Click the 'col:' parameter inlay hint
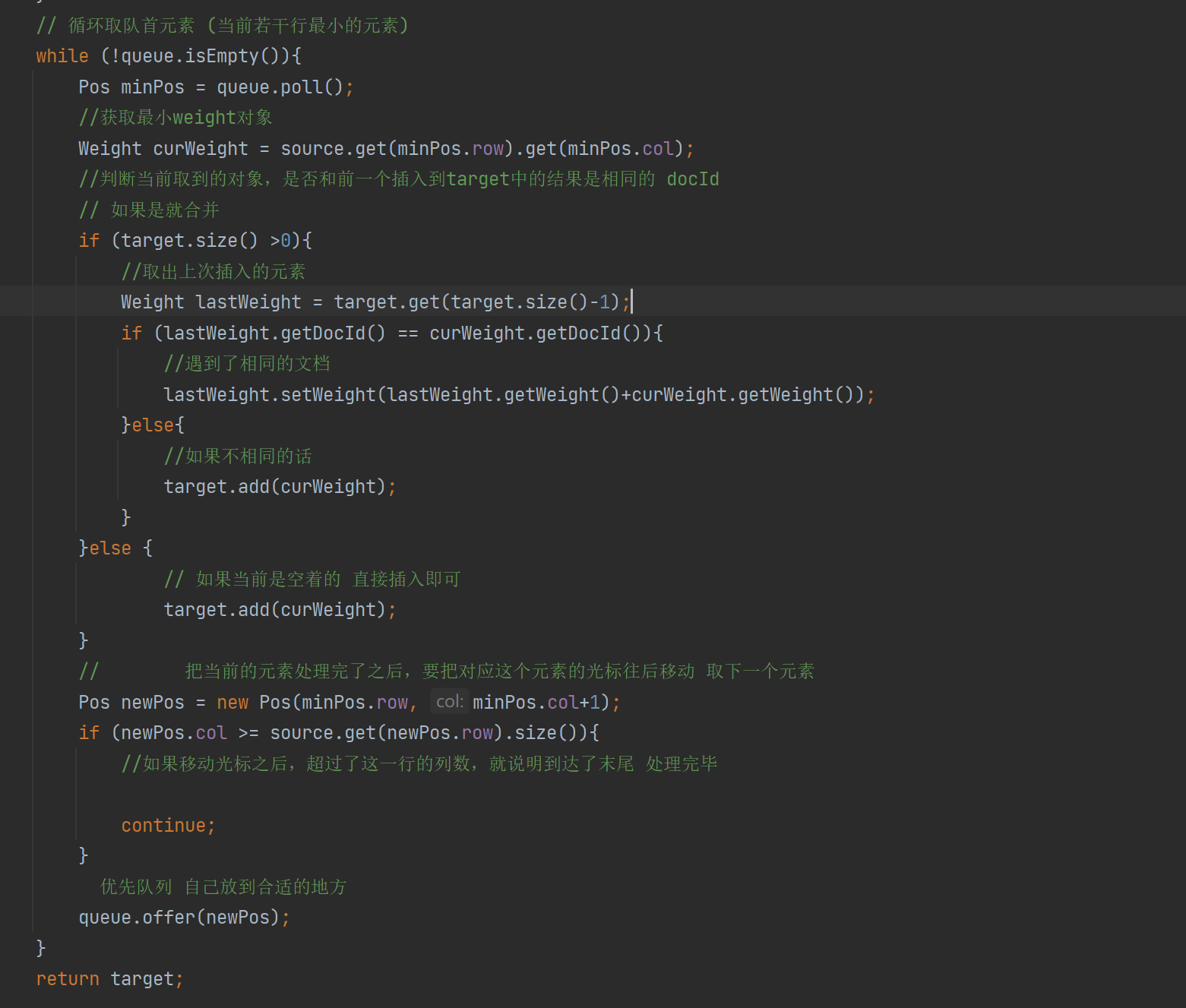Viewport: 1186px width, 1008px height. click(x=449, y=701)
